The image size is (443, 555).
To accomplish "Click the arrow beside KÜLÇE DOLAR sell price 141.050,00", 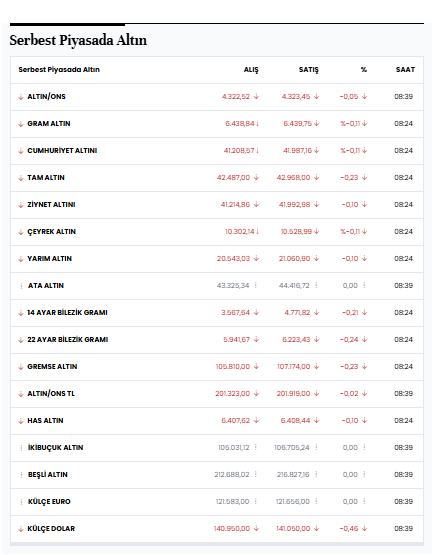I will pyautogui.click(x=316, y=528).
